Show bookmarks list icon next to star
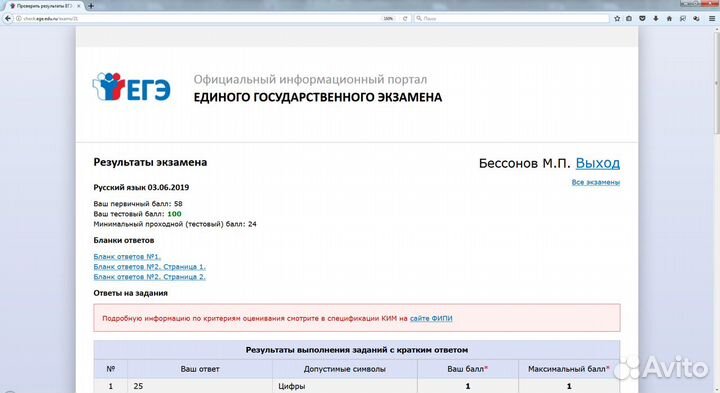The height and width of the screenshot is (393, 720). pyautogui.click(x=629, y=18)
